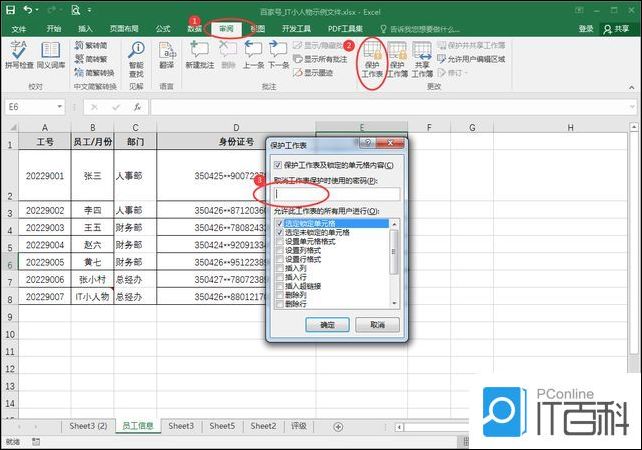Toggle 保护工作表及锁定的单元格内容 checkbox
Image resolution: width=642 pixels, height=450 pixels.
pos(278,164)
